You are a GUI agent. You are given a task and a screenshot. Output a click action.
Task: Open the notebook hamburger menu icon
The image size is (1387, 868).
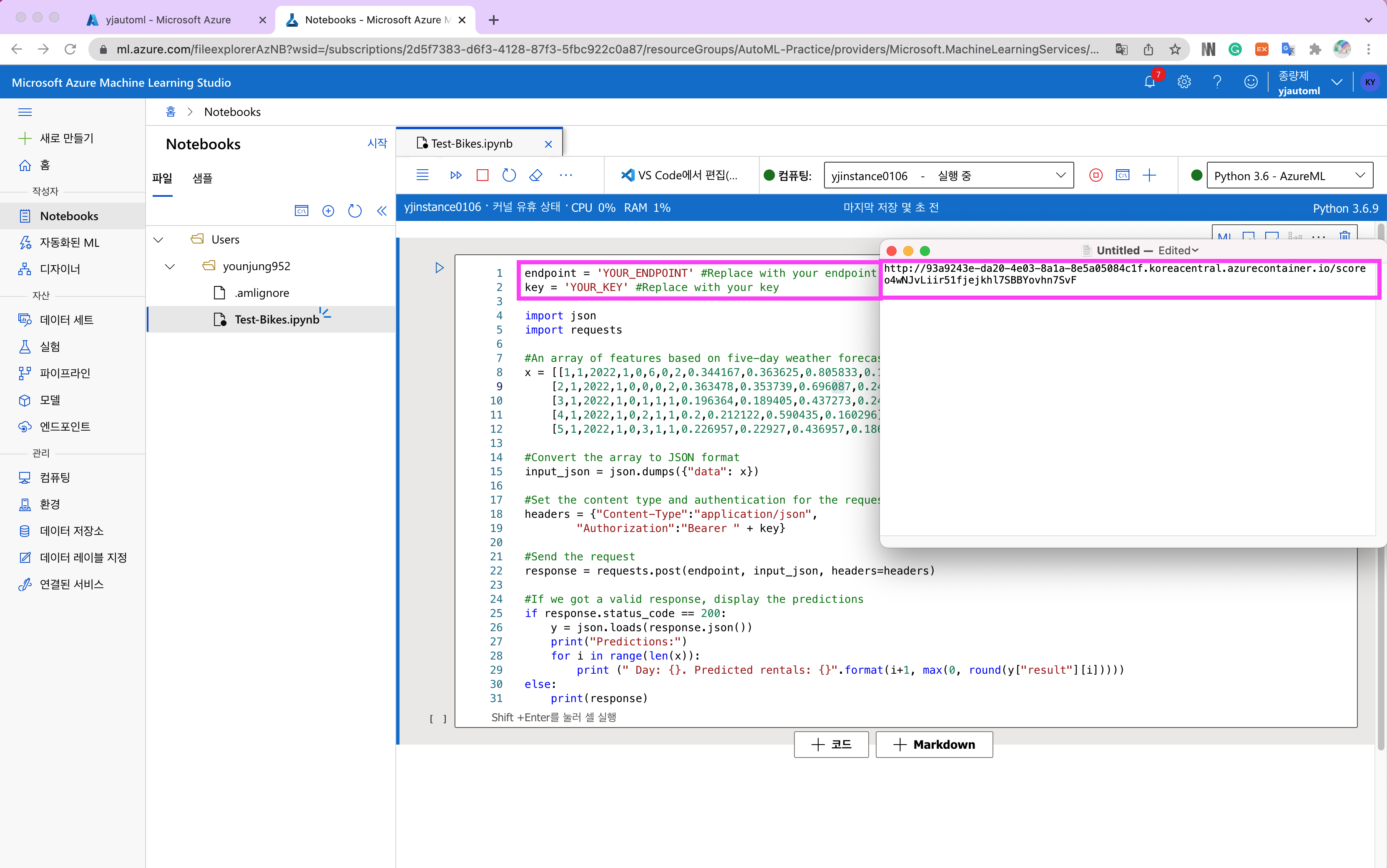[x=422, y=175]
